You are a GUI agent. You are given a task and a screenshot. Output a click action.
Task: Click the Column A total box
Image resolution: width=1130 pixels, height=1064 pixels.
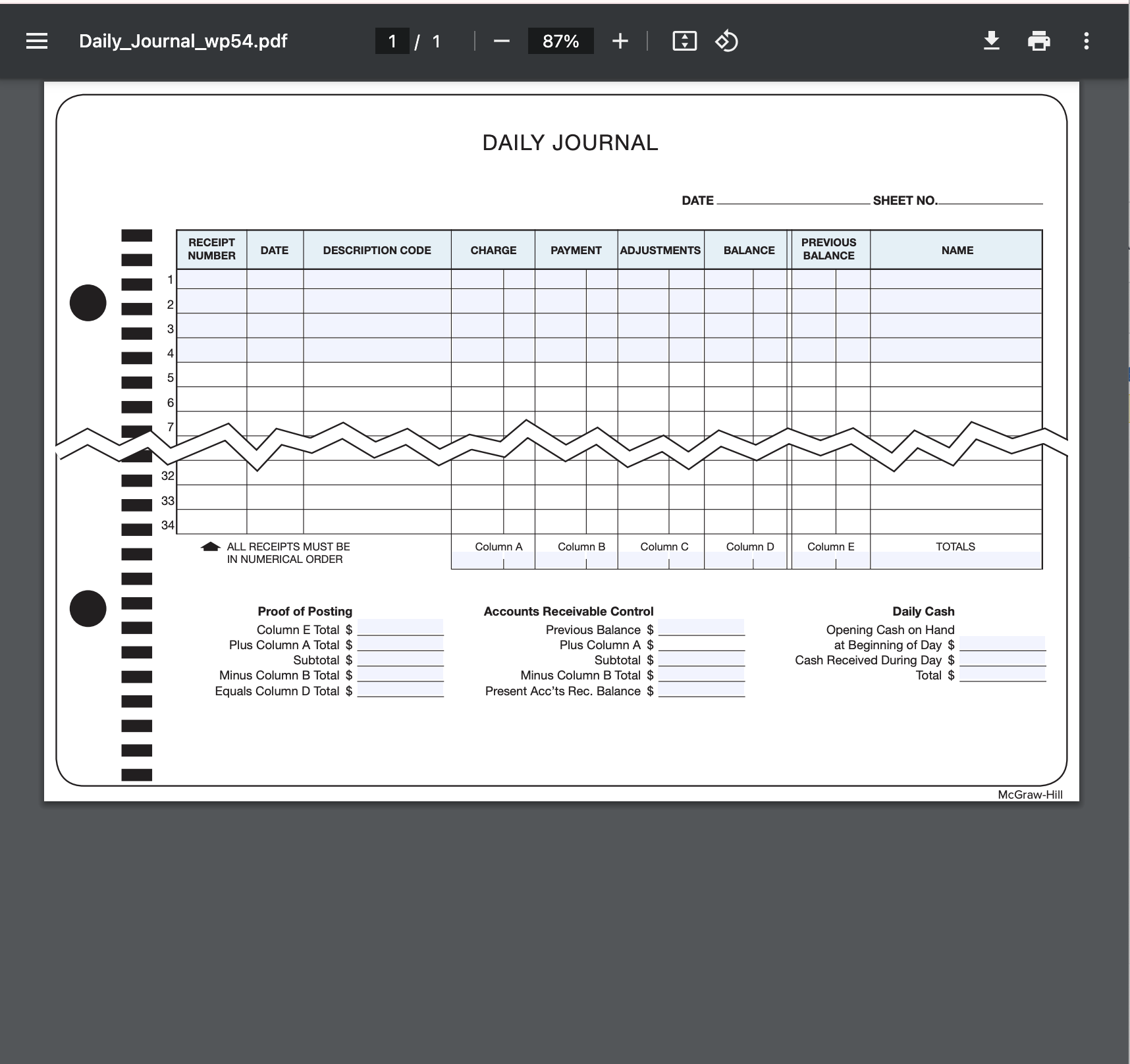click(x=493, y=560)
